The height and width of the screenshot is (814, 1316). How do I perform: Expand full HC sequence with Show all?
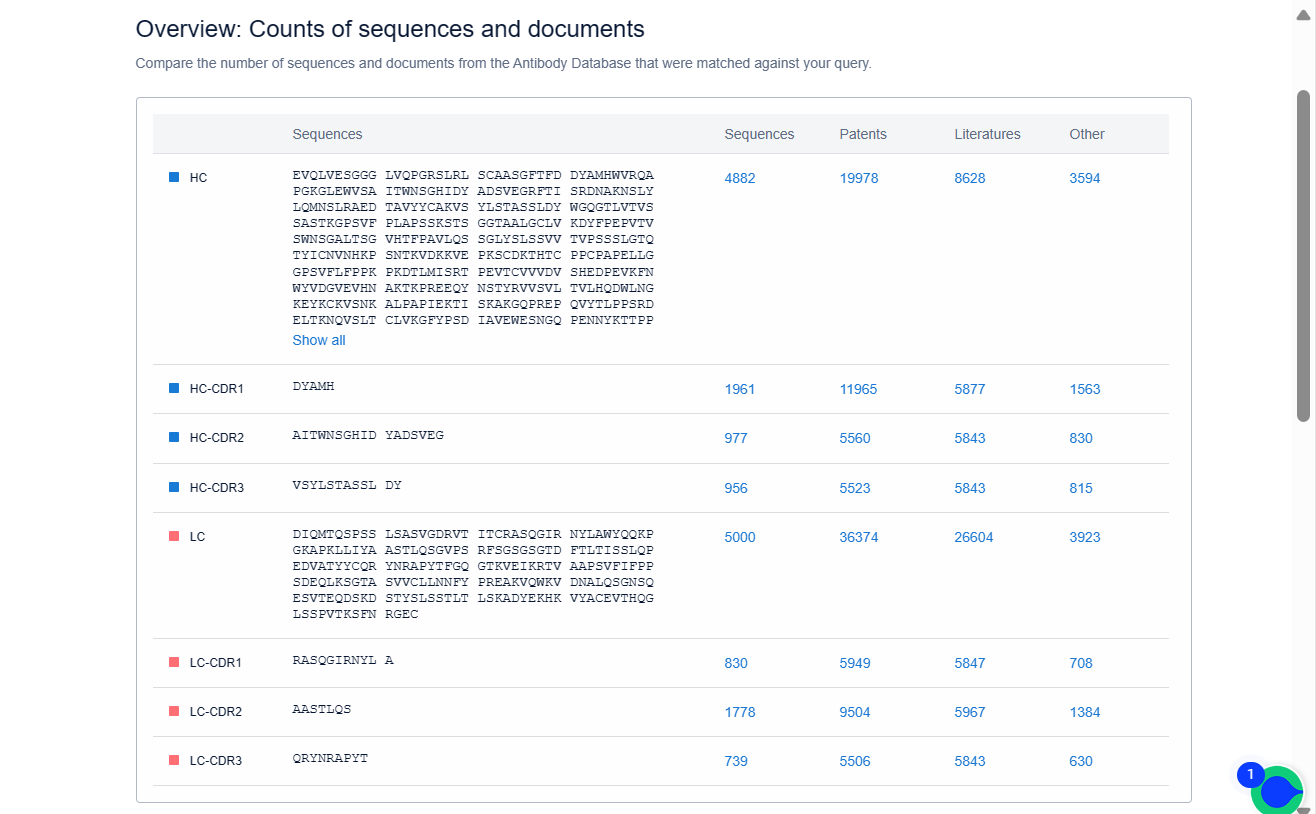(318, 340)
